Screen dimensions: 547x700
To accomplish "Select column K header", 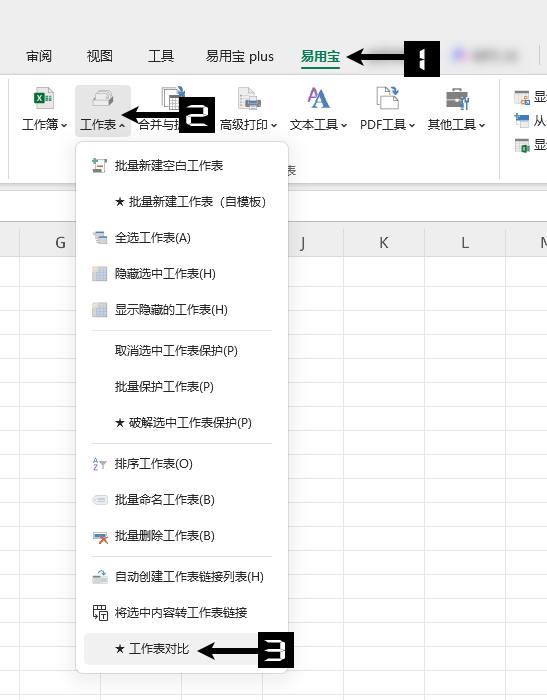I will pyautogui.click(x=384, y=243).
